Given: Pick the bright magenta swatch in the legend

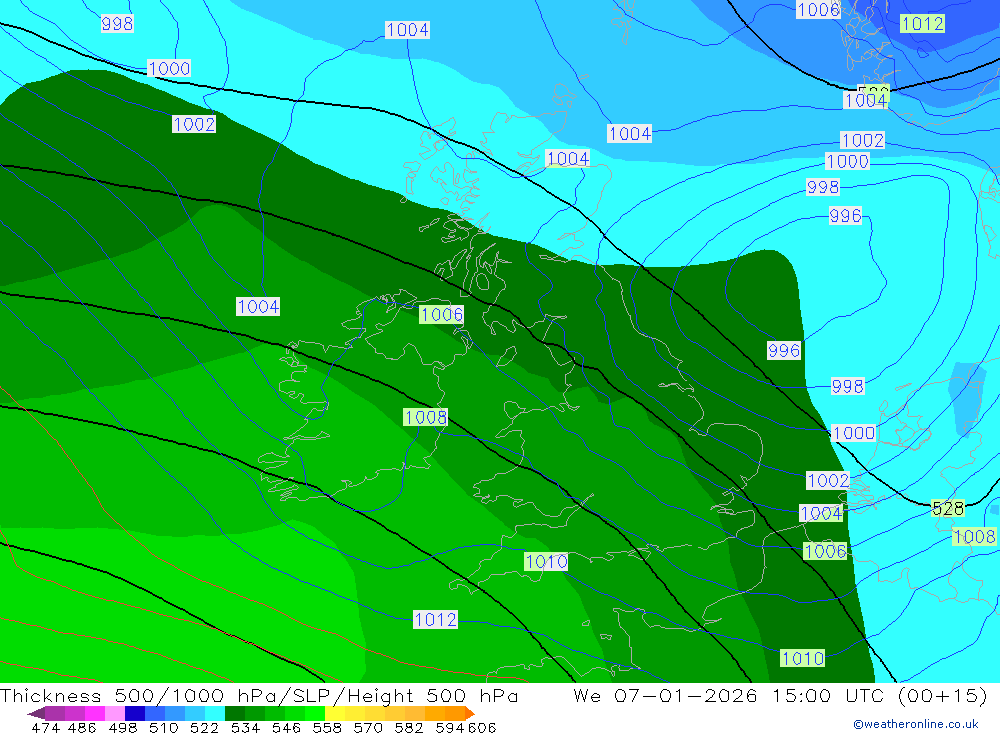Looking at the screenshot, I should click(95, 713).
